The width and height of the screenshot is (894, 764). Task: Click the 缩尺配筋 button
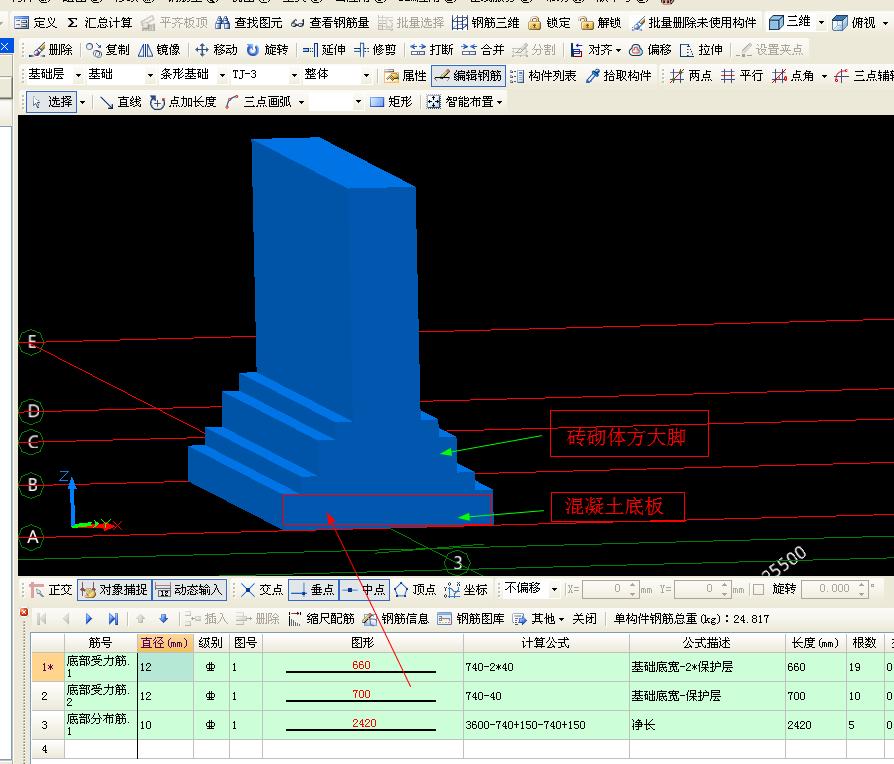pos(322,619)
